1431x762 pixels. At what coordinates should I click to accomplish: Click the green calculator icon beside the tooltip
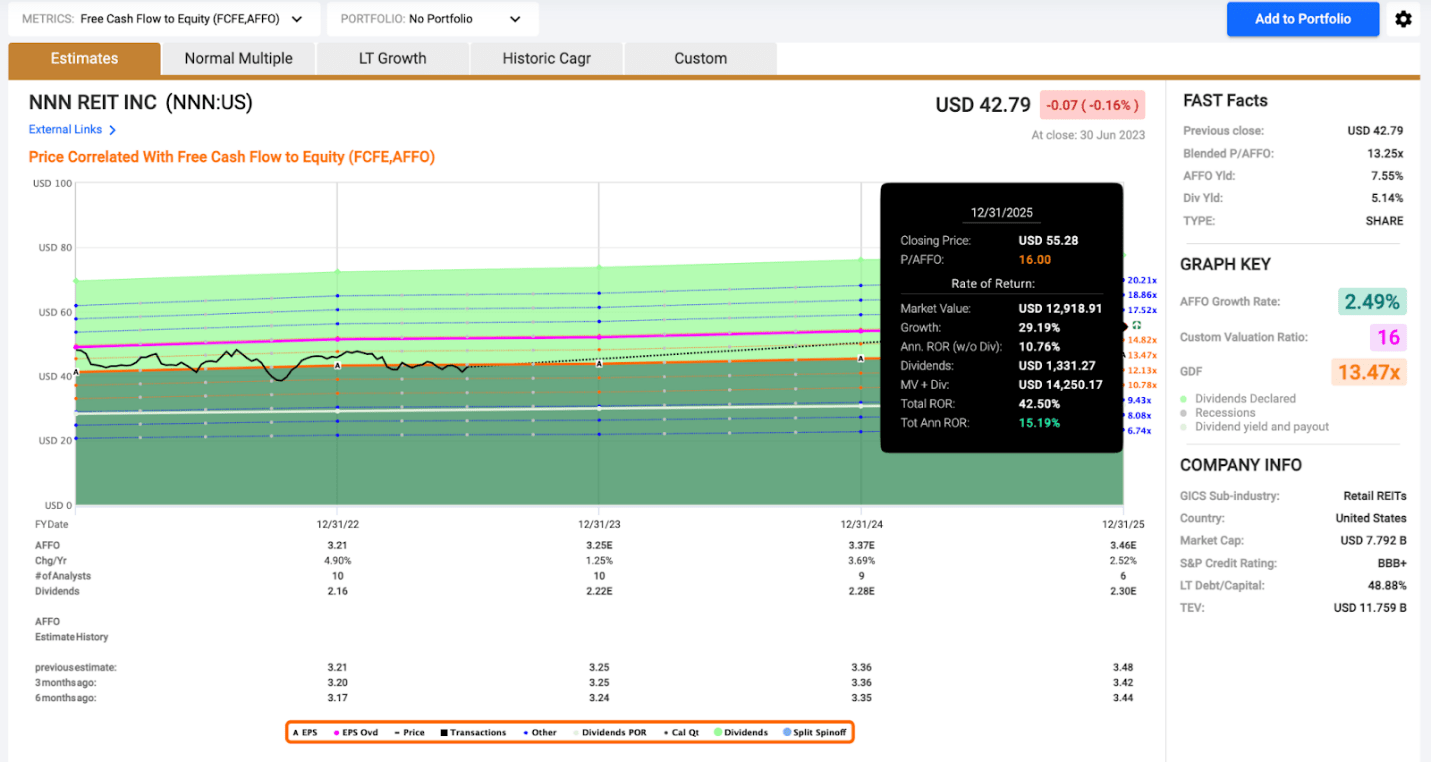pyautogui.click(x=1137, y=326)
